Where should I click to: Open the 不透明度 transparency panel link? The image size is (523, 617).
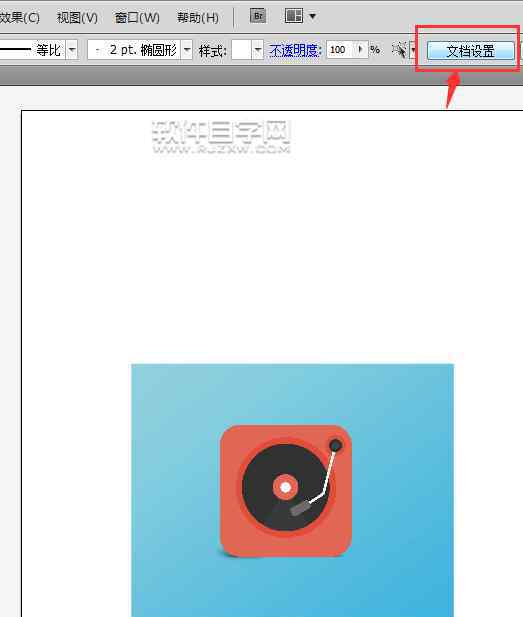(x=295, y=50)
